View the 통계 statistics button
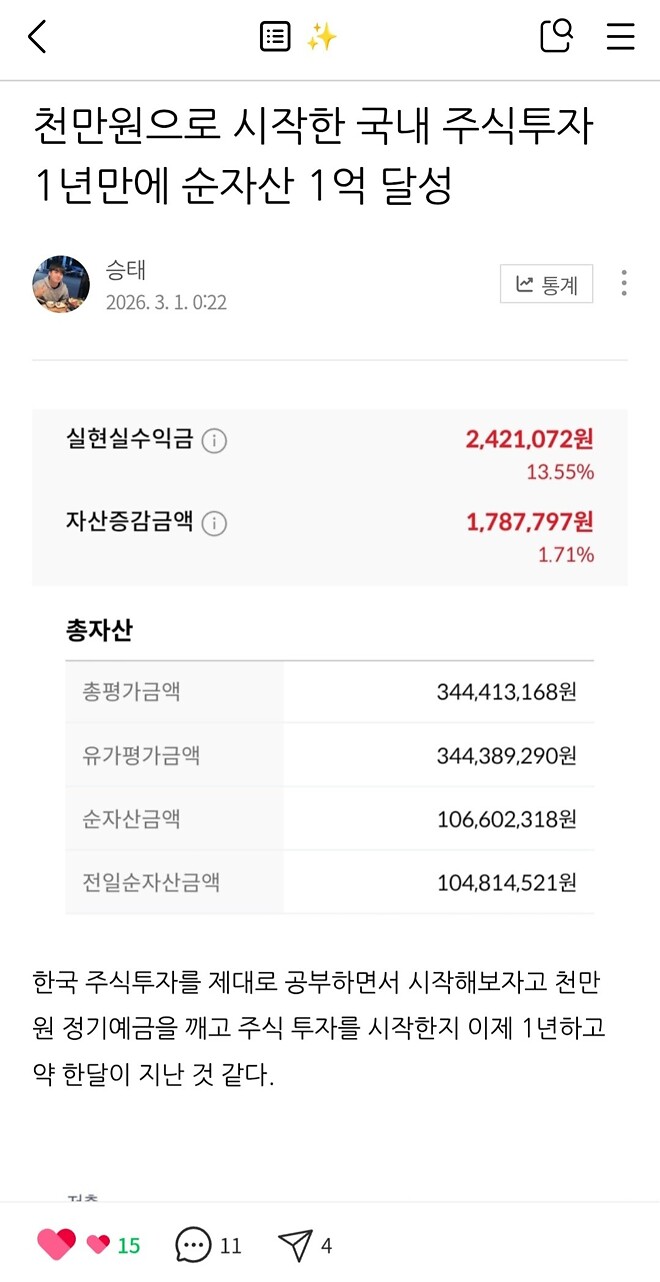The width and height of the screenshot is (660, 1282). (x=546, y=284)
